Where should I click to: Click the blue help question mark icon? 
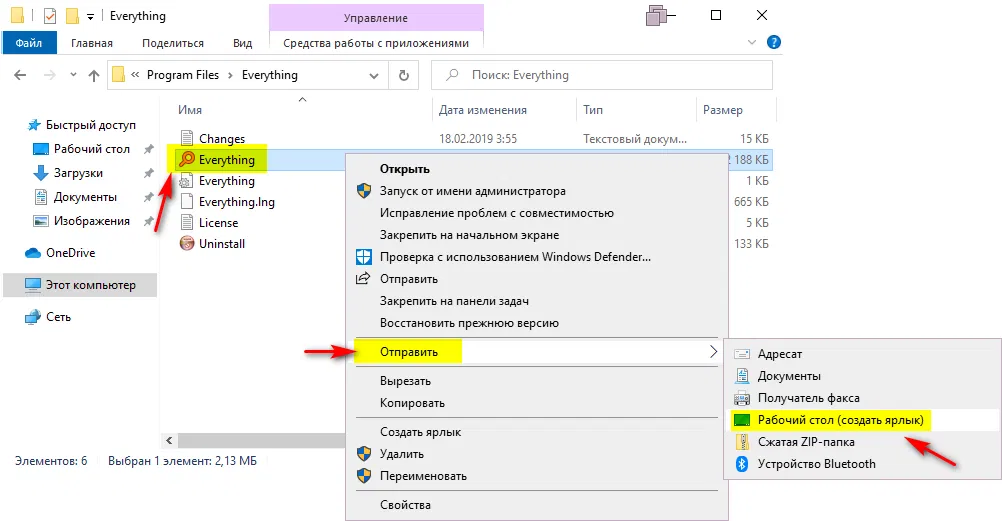coord(773,42)
